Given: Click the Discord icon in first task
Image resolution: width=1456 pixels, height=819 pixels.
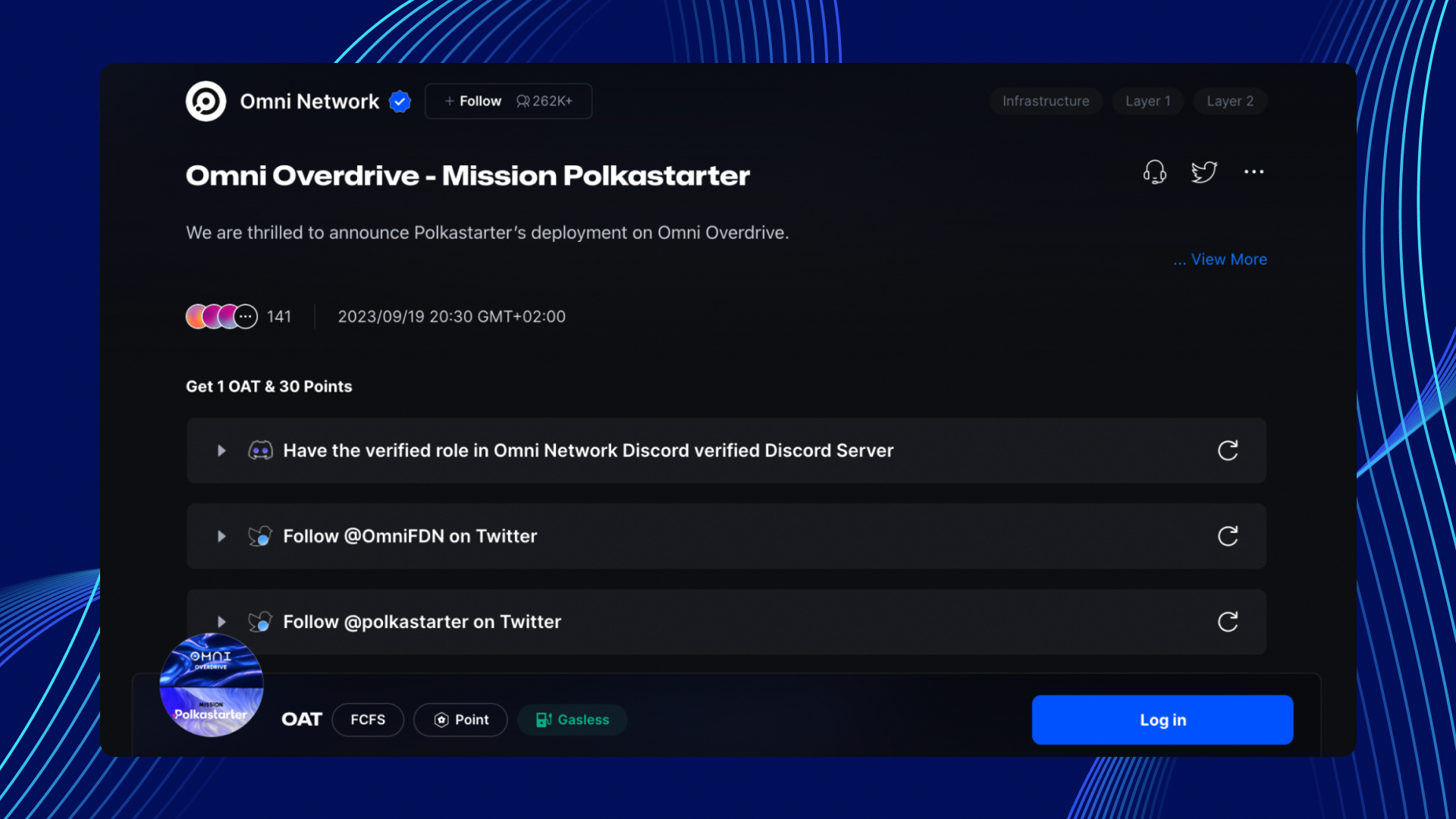Looking at the screenshot, I should [260, 450].
